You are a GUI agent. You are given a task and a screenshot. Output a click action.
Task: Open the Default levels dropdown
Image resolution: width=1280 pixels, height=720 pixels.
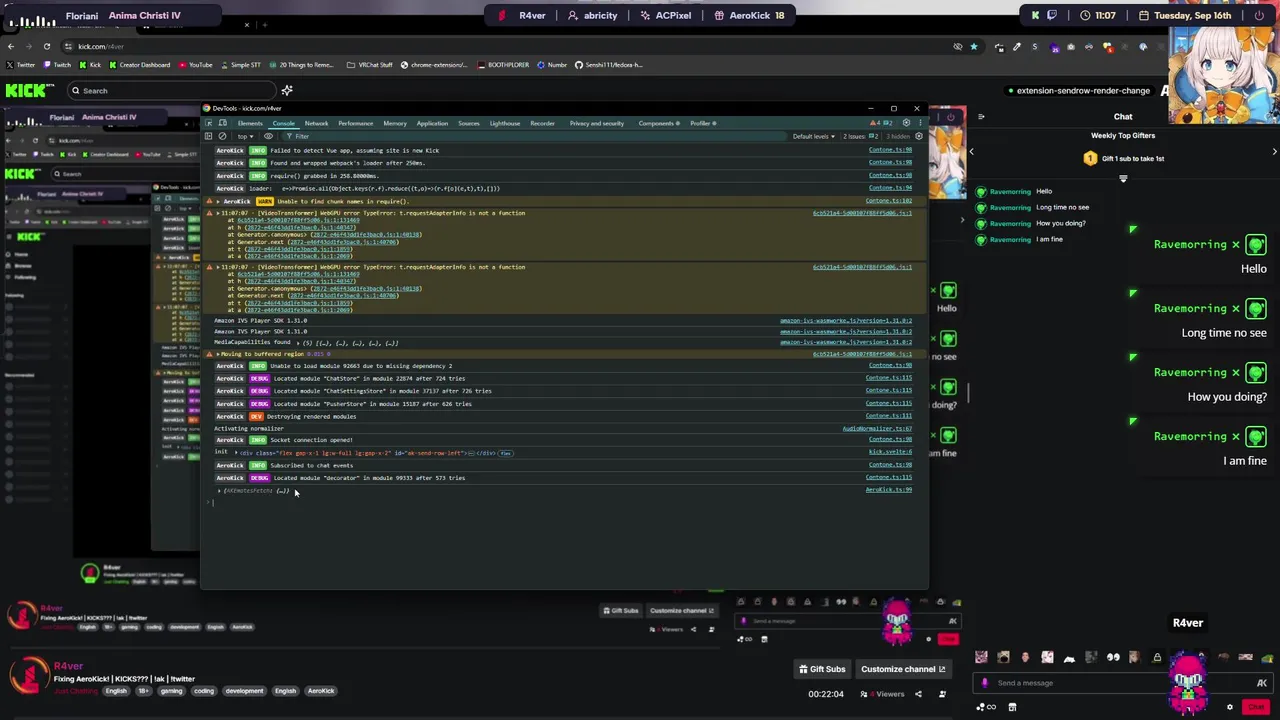(813, 136)
